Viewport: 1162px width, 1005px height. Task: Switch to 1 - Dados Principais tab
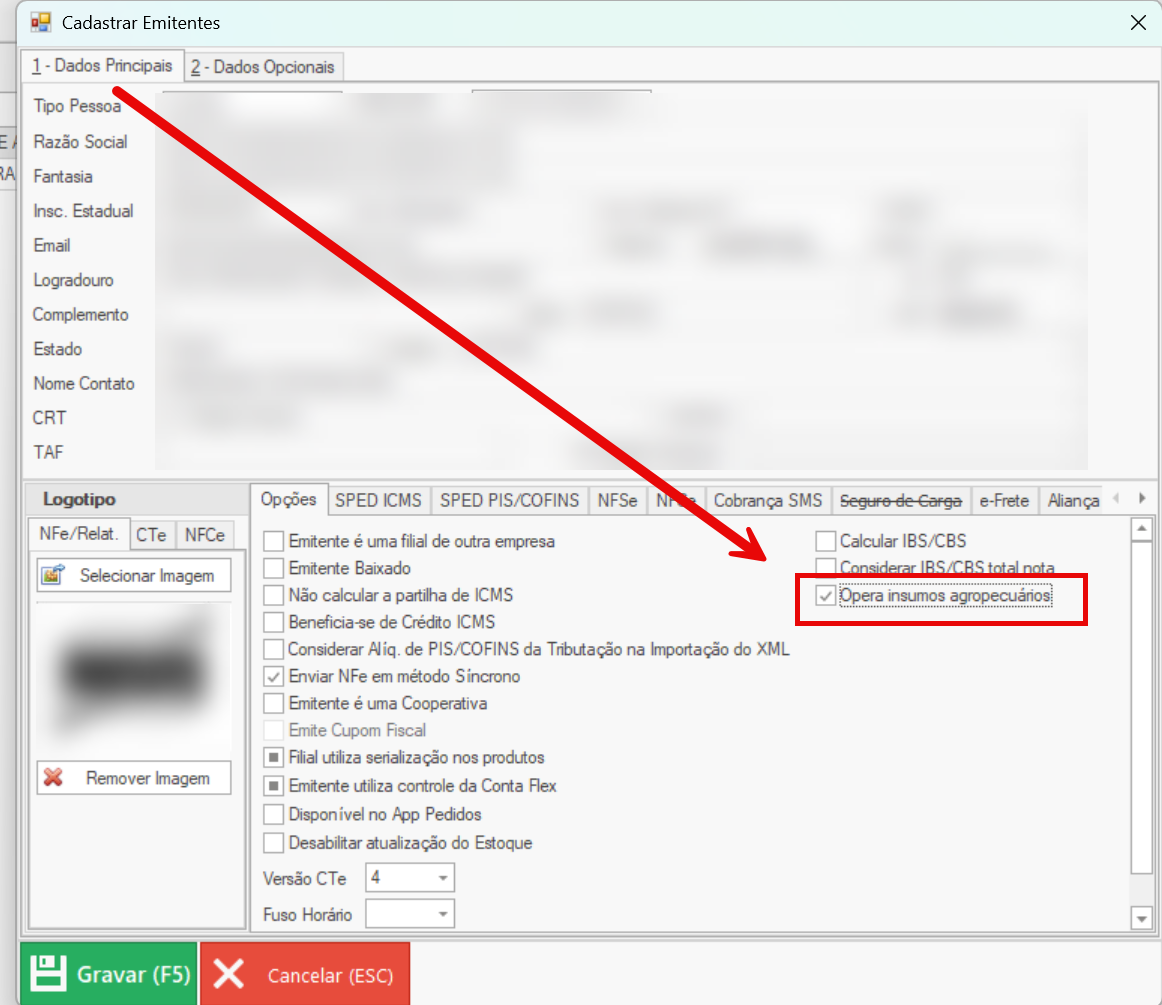(x=102, y=65)
